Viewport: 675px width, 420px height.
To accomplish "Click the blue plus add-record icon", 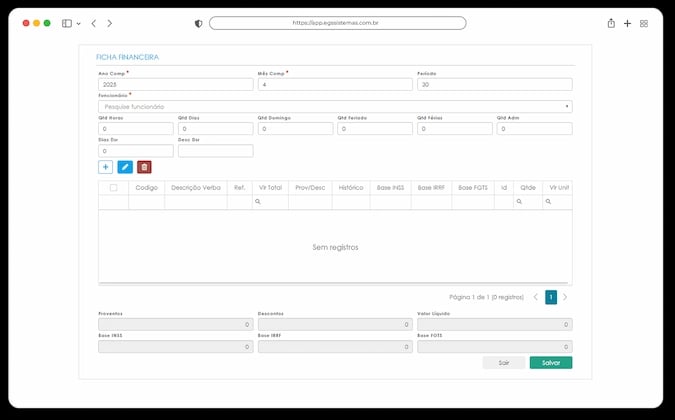I will point(105,167).
